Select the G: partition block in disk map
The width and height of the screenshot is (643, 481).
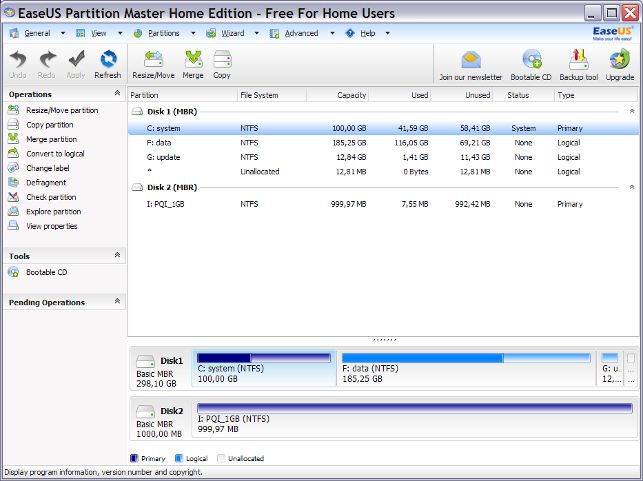610,368
